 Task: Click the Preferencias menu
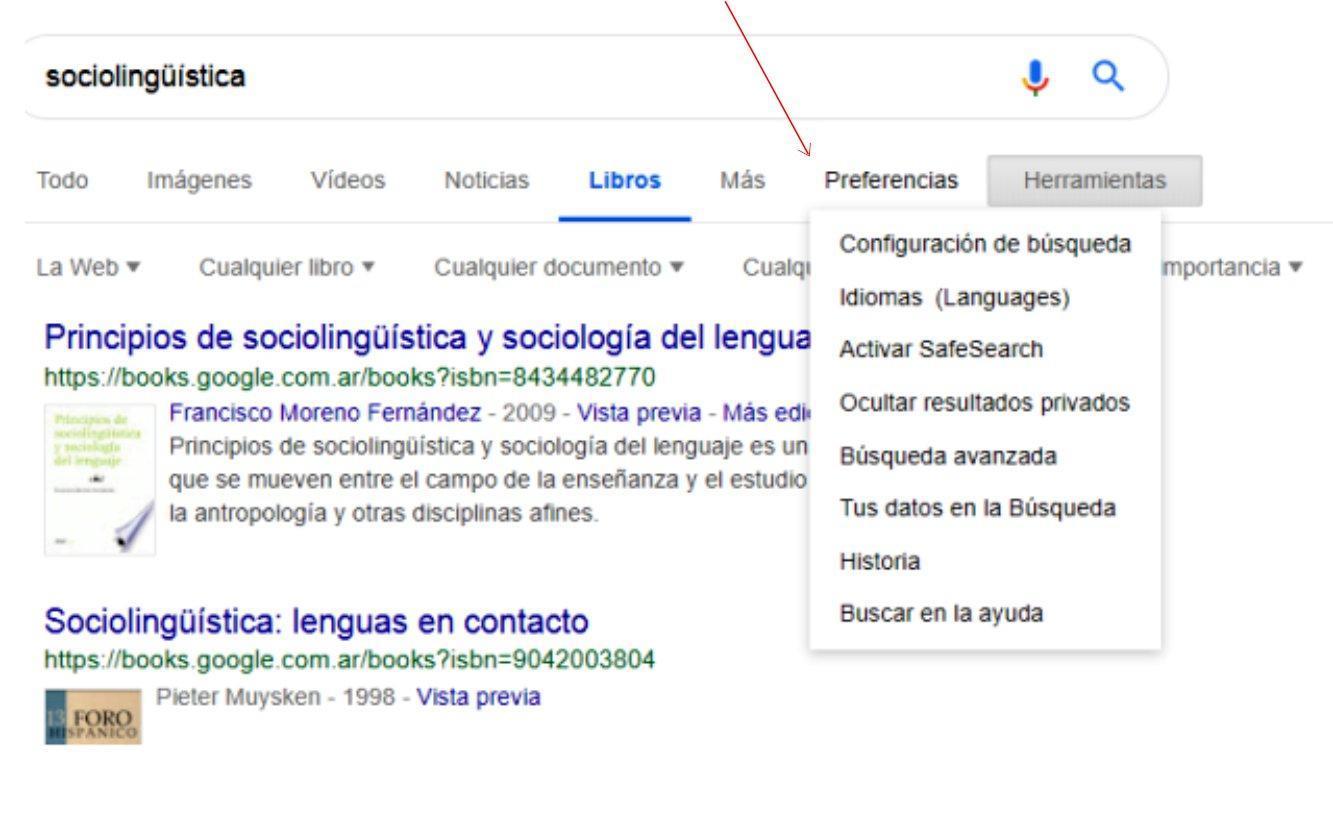point(891,181)
